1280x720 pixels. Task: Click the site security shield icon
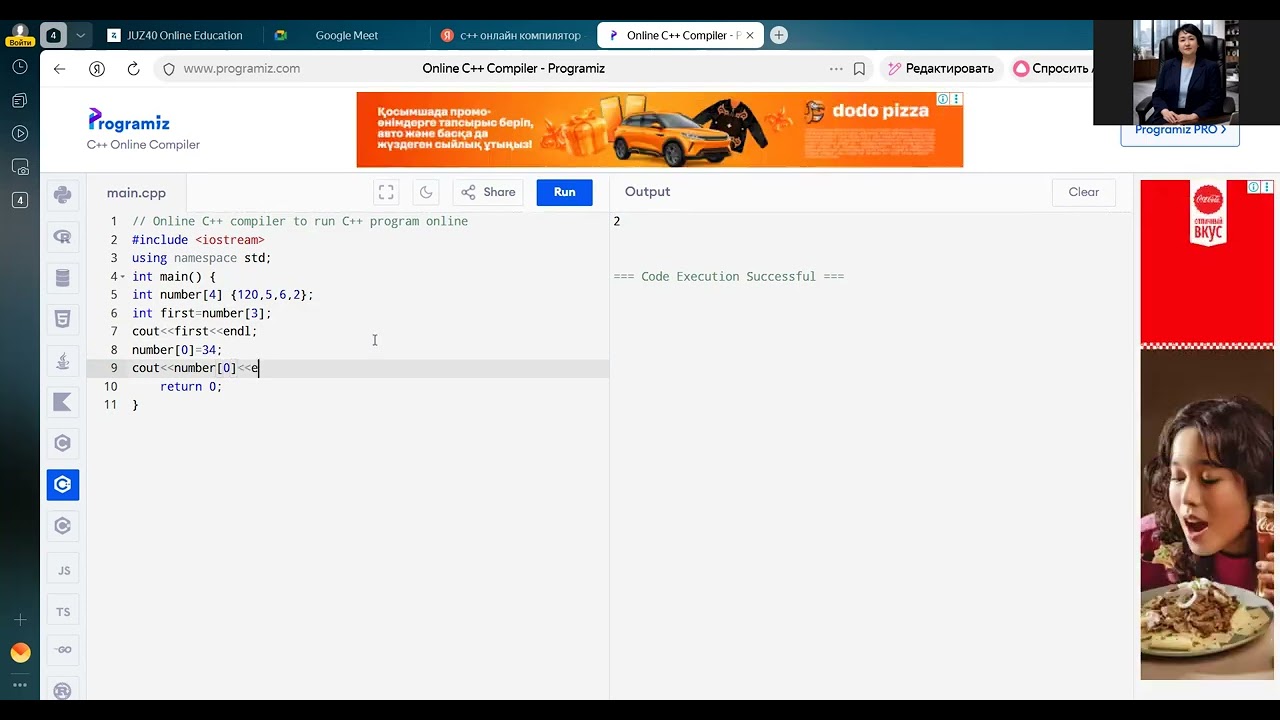pyautogui.click(x=168, y=69)
